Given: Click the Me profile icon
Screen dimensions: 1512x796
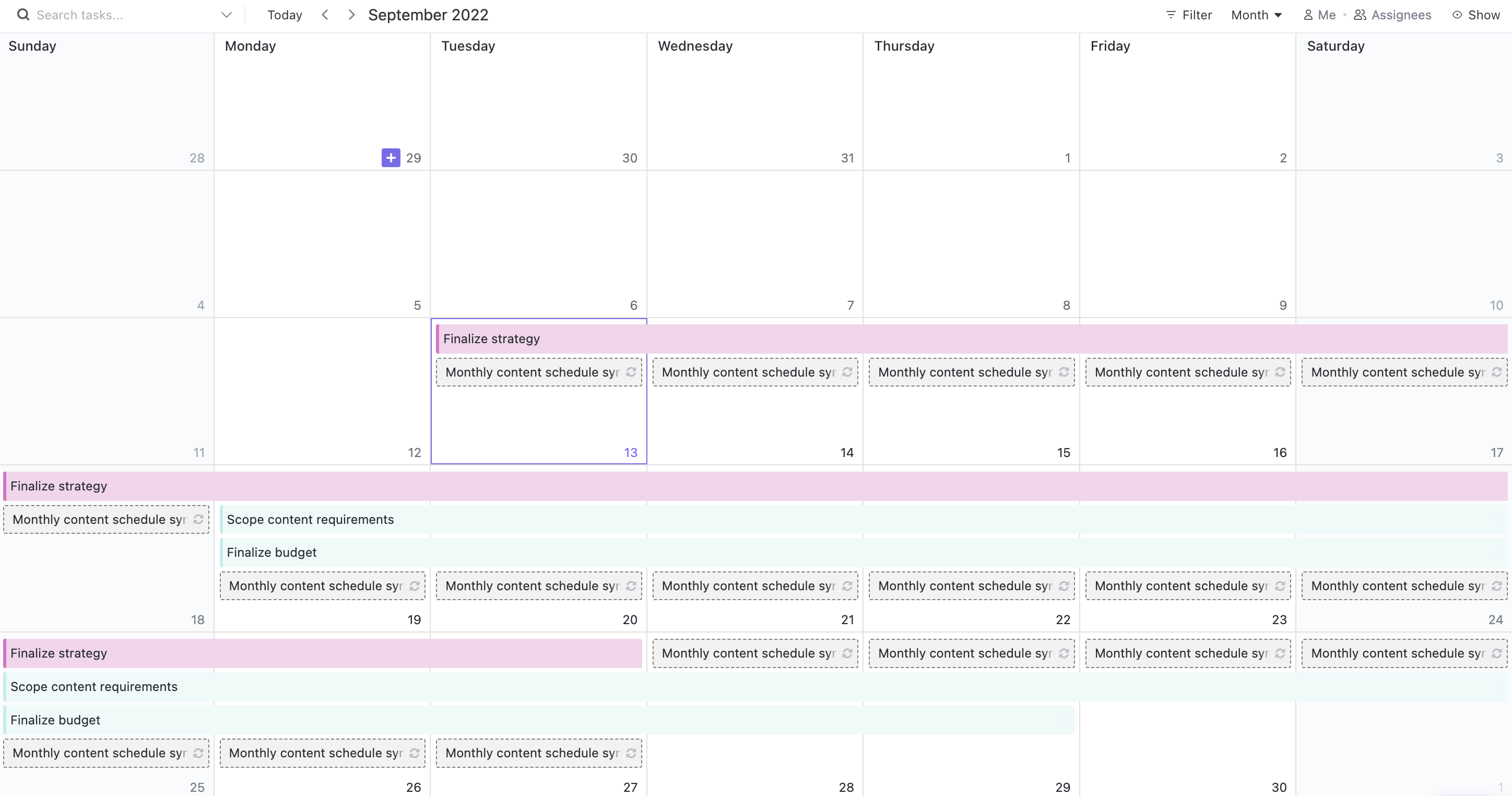Looking at the screenshot, I should point(1308,15).
